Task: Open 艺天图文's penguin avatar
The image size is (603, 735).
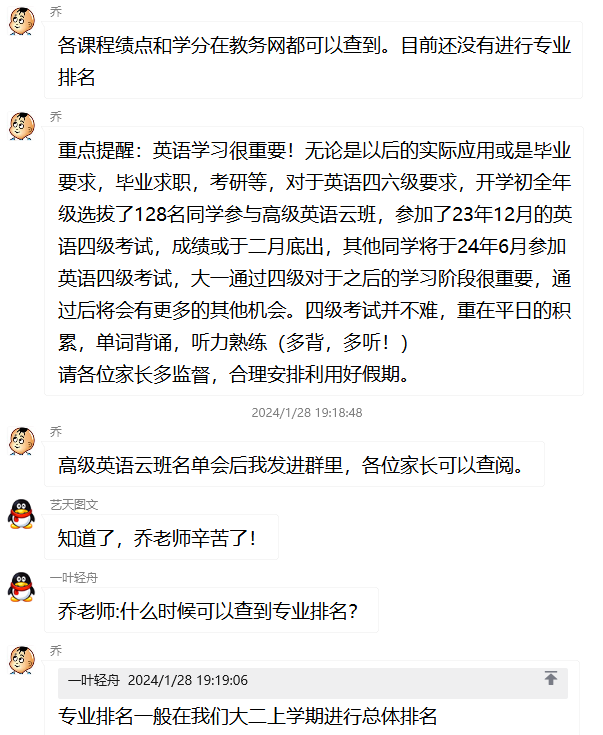Action: [x=21, y=514]
